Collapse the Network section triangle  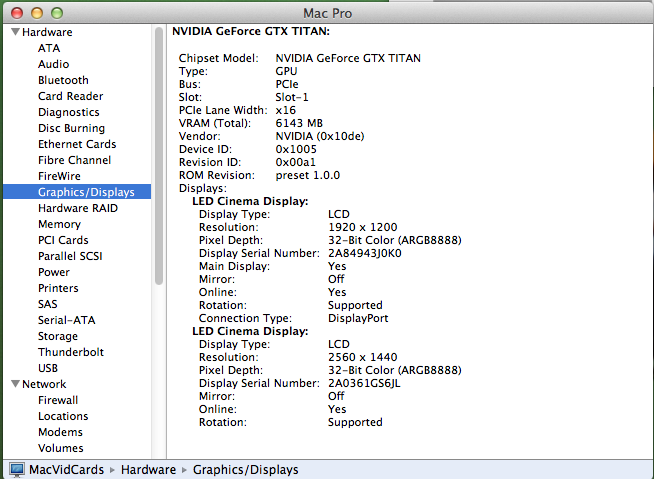(15, 383)
